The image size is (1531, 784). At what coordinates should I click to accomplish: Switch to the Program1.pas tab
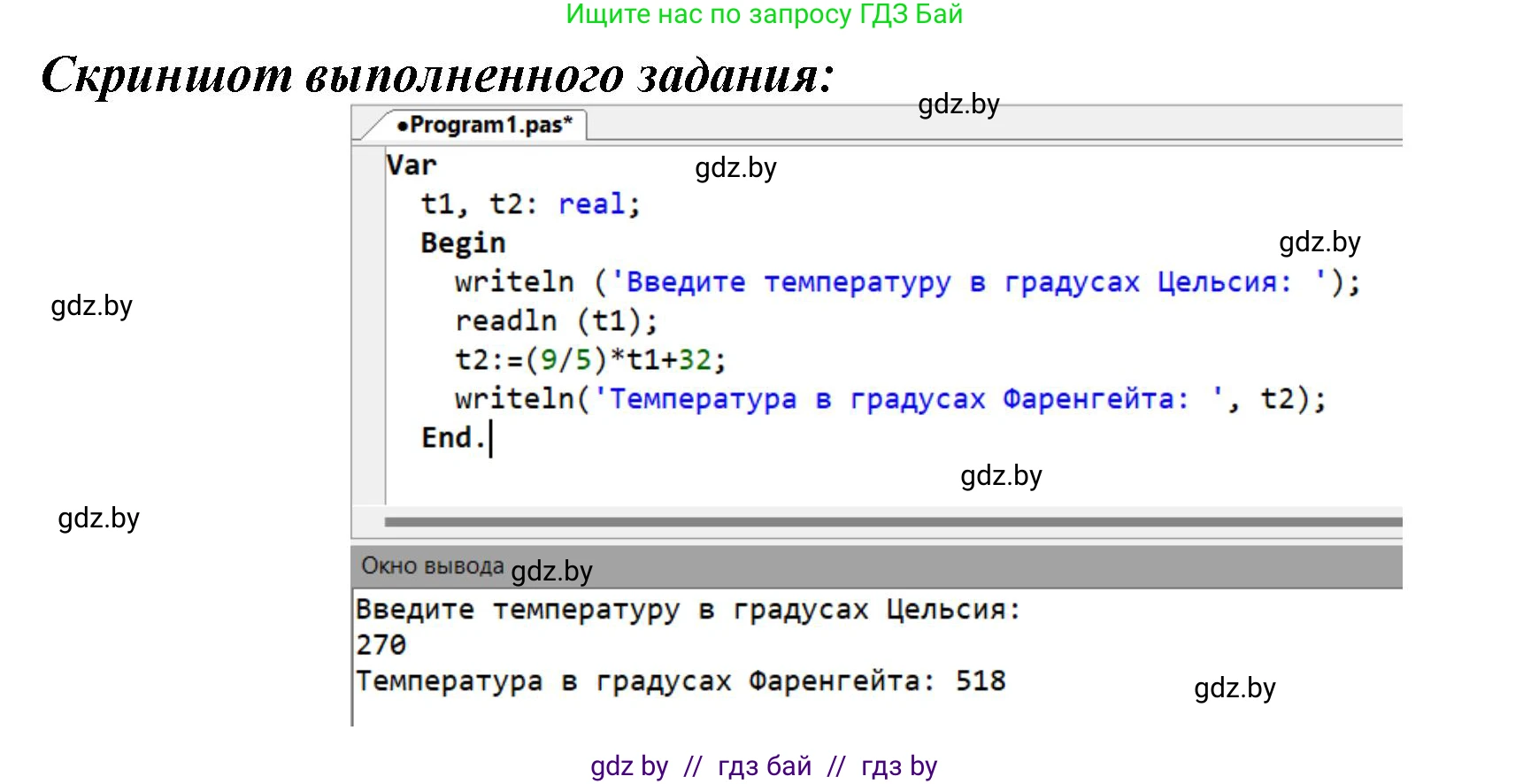coord(485,125)
